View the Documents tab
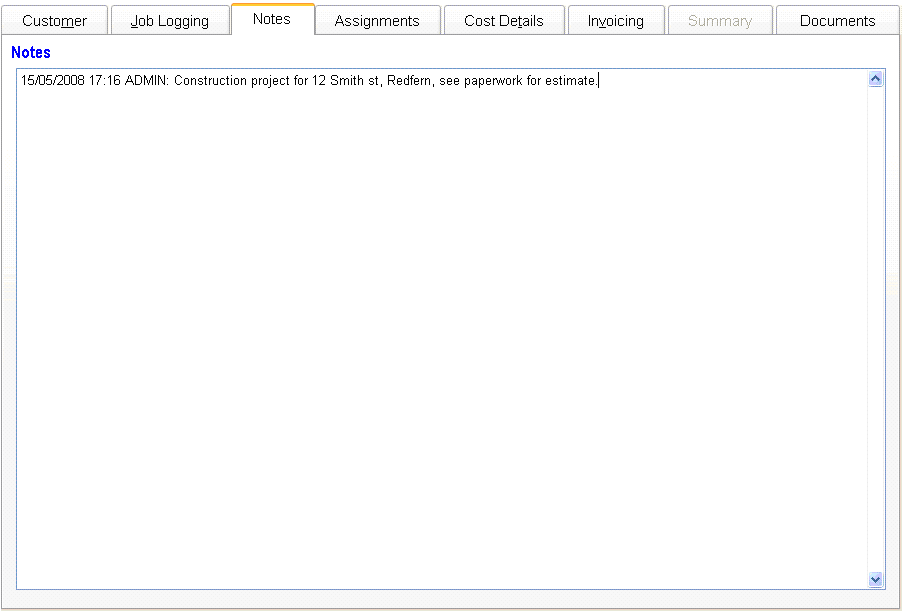903x611 pixels. click(x=837, y=21)
